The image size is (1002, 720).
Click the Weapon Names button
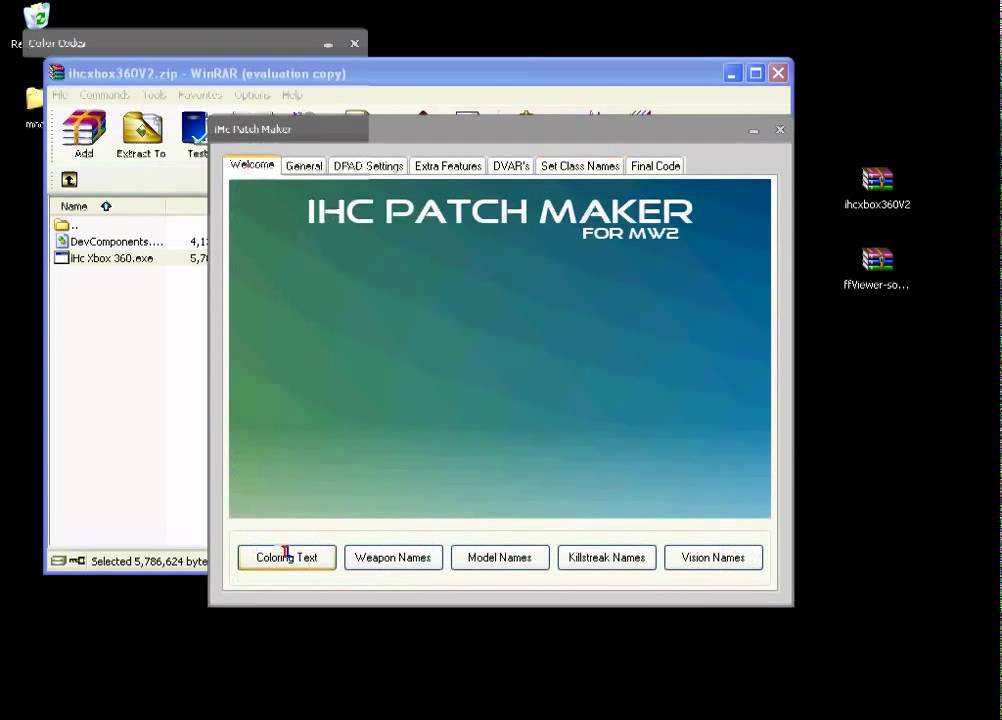[393, 557]
